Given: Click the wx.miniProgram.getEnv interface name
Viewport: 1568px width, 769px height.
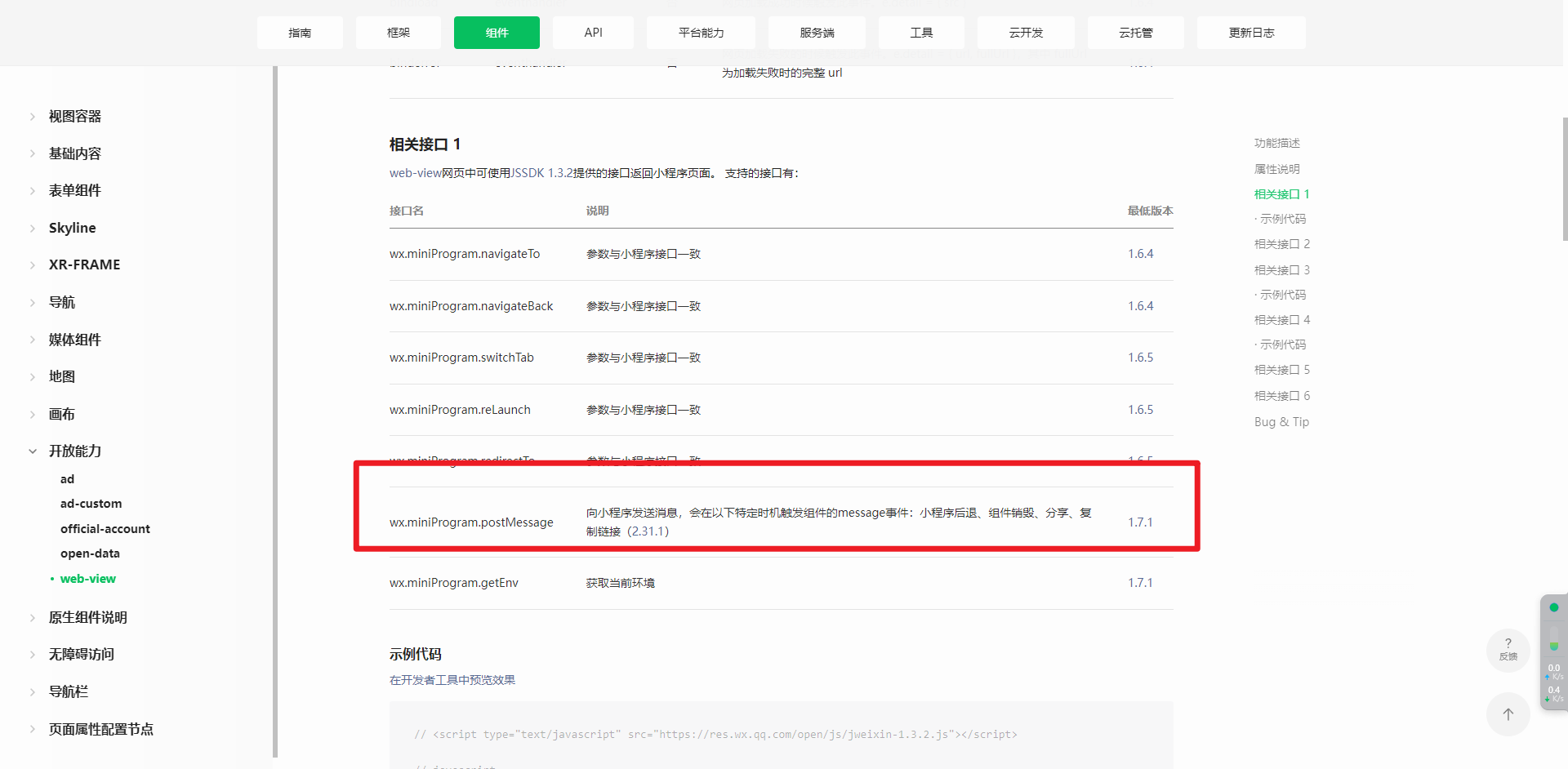Looking at the screenshot, I should pos(454,583).
